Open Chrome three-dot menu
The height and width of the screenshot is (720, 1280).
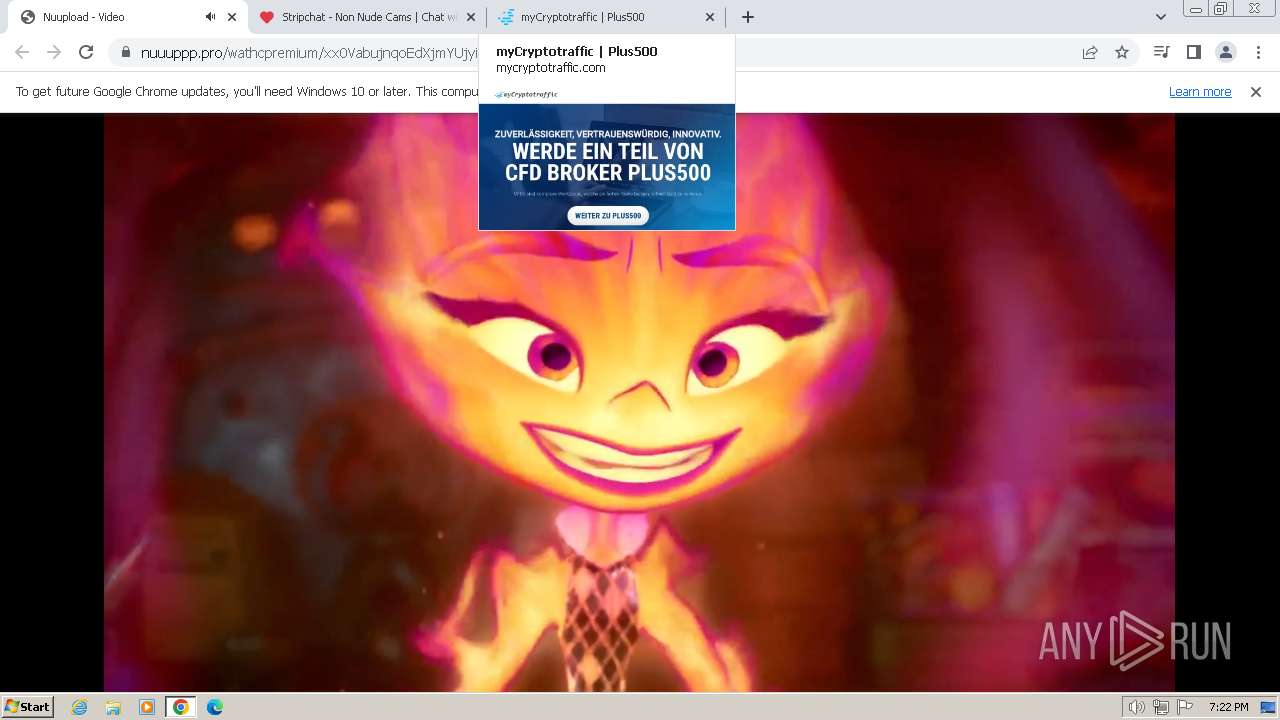pyautogui.click(x=1257, y=52)
